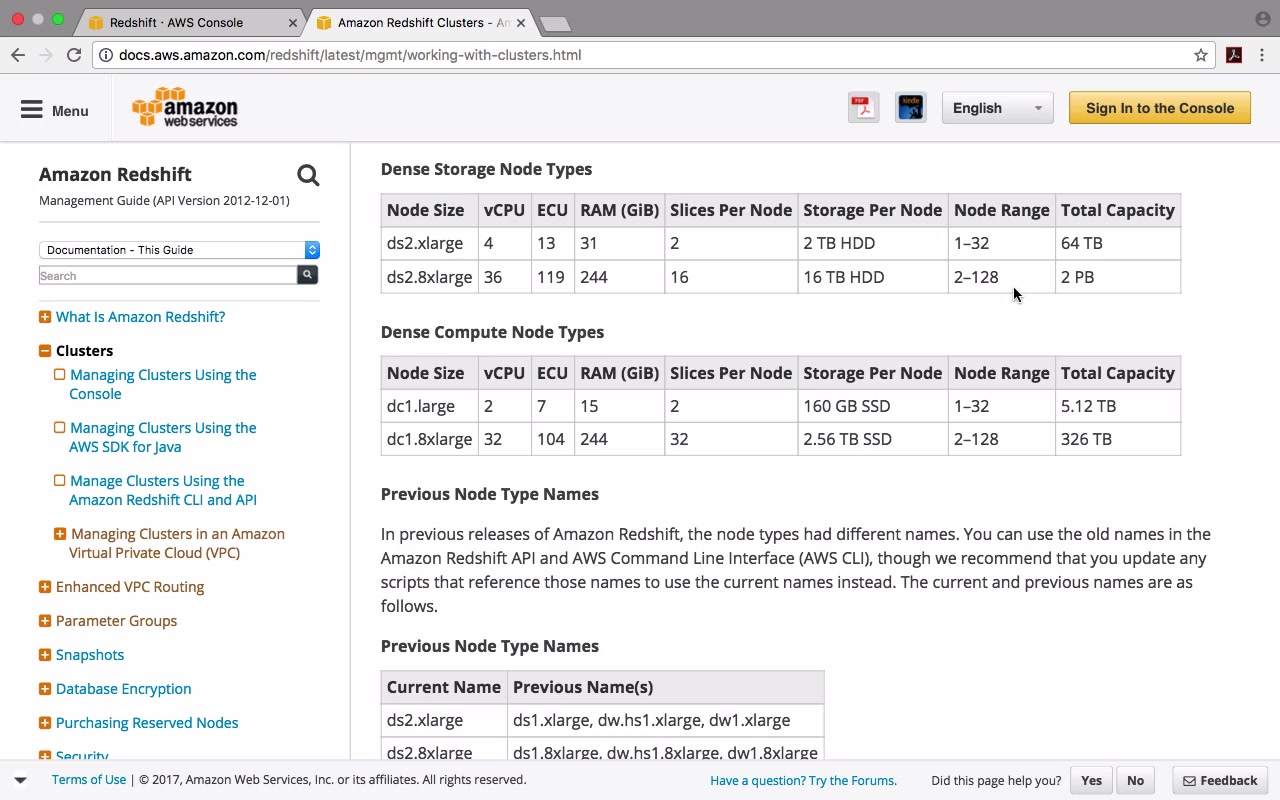Reload the current page
The image size is (1280, 800).
coord(74,55)
